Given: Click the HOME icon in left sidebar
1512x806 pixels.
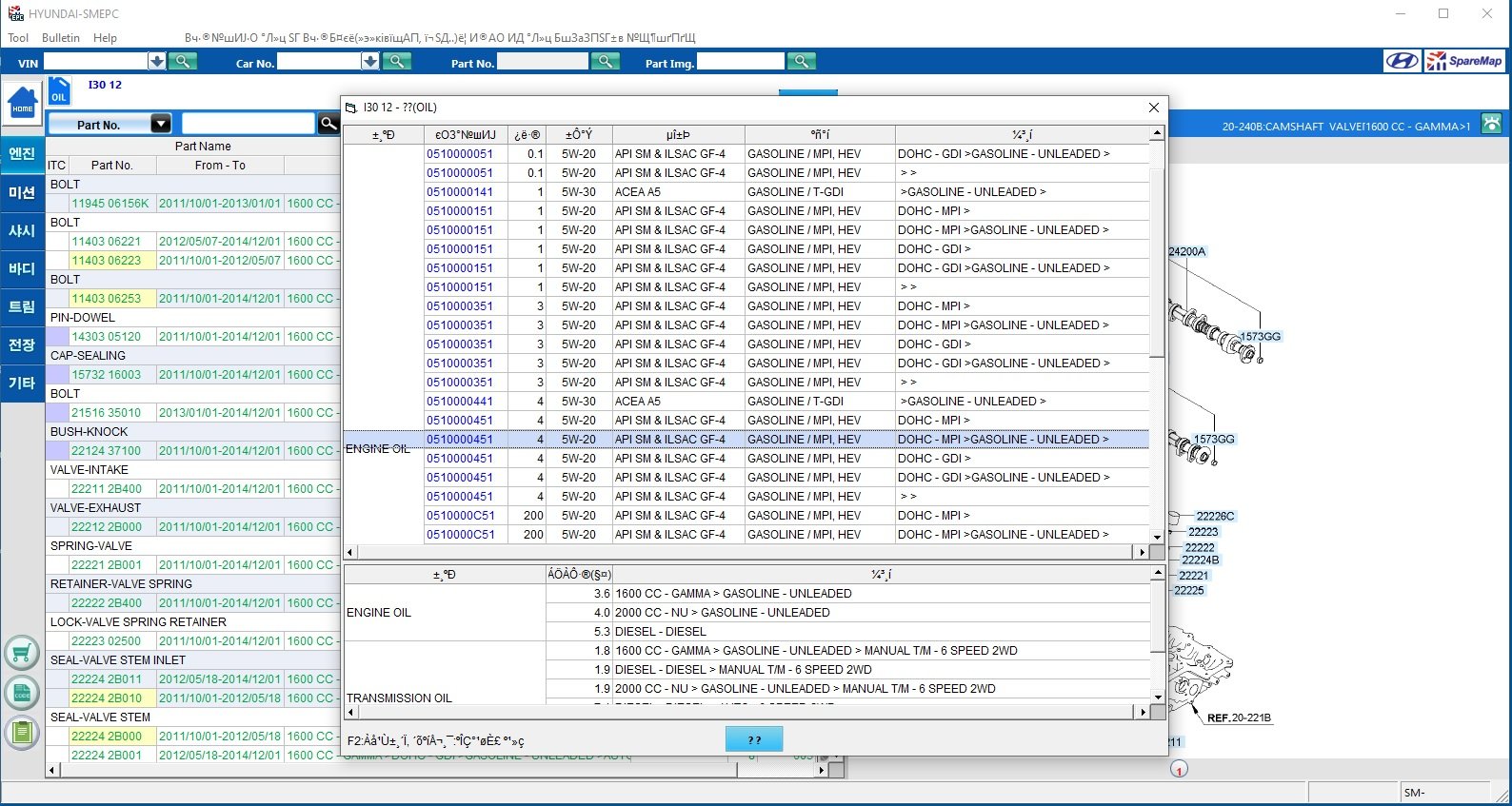Looking at the screenshot, I should click(x=22, y=103).
